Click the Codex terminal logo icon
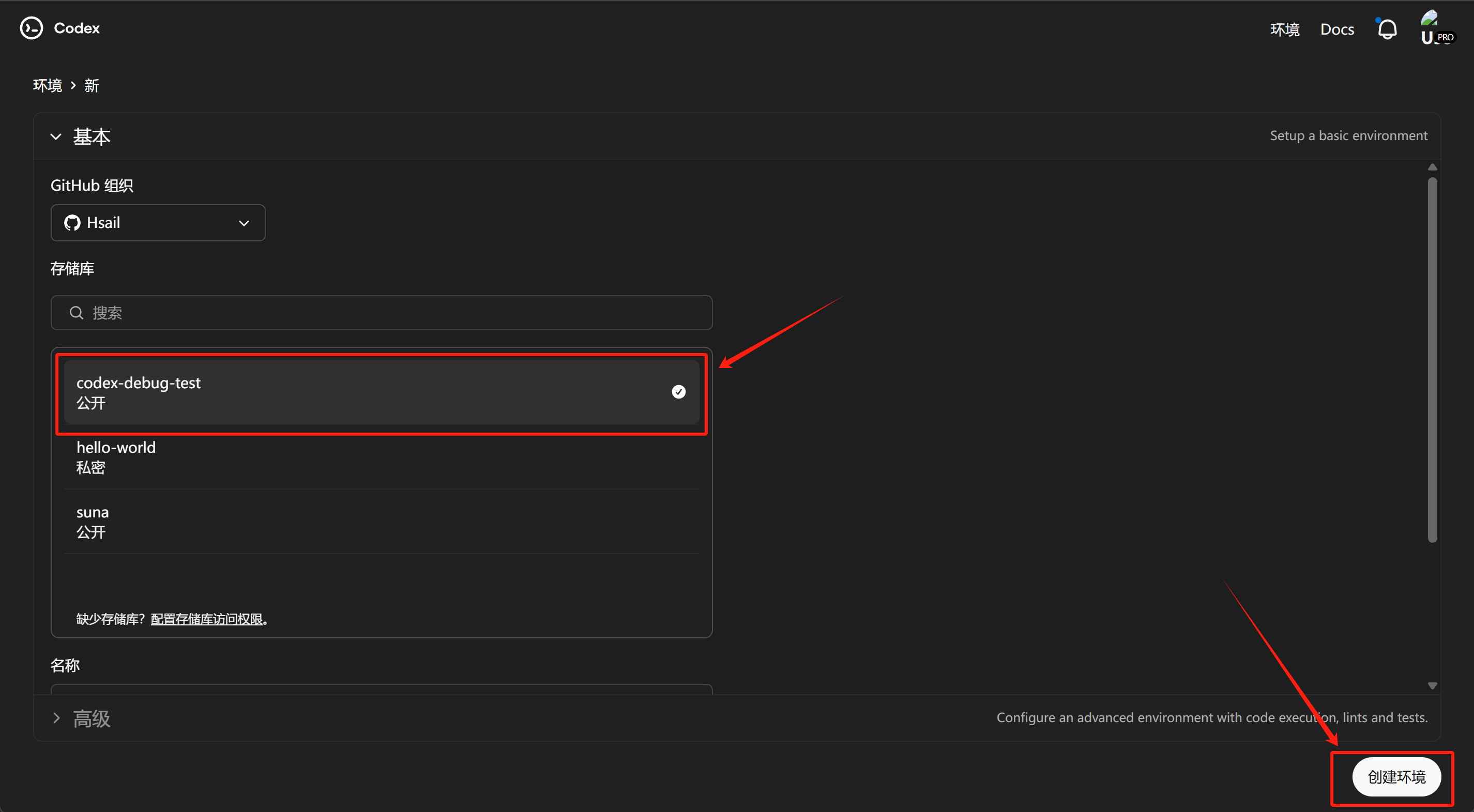The height and width of the screenshot is (812, 1474). click(x=32, y=28)
